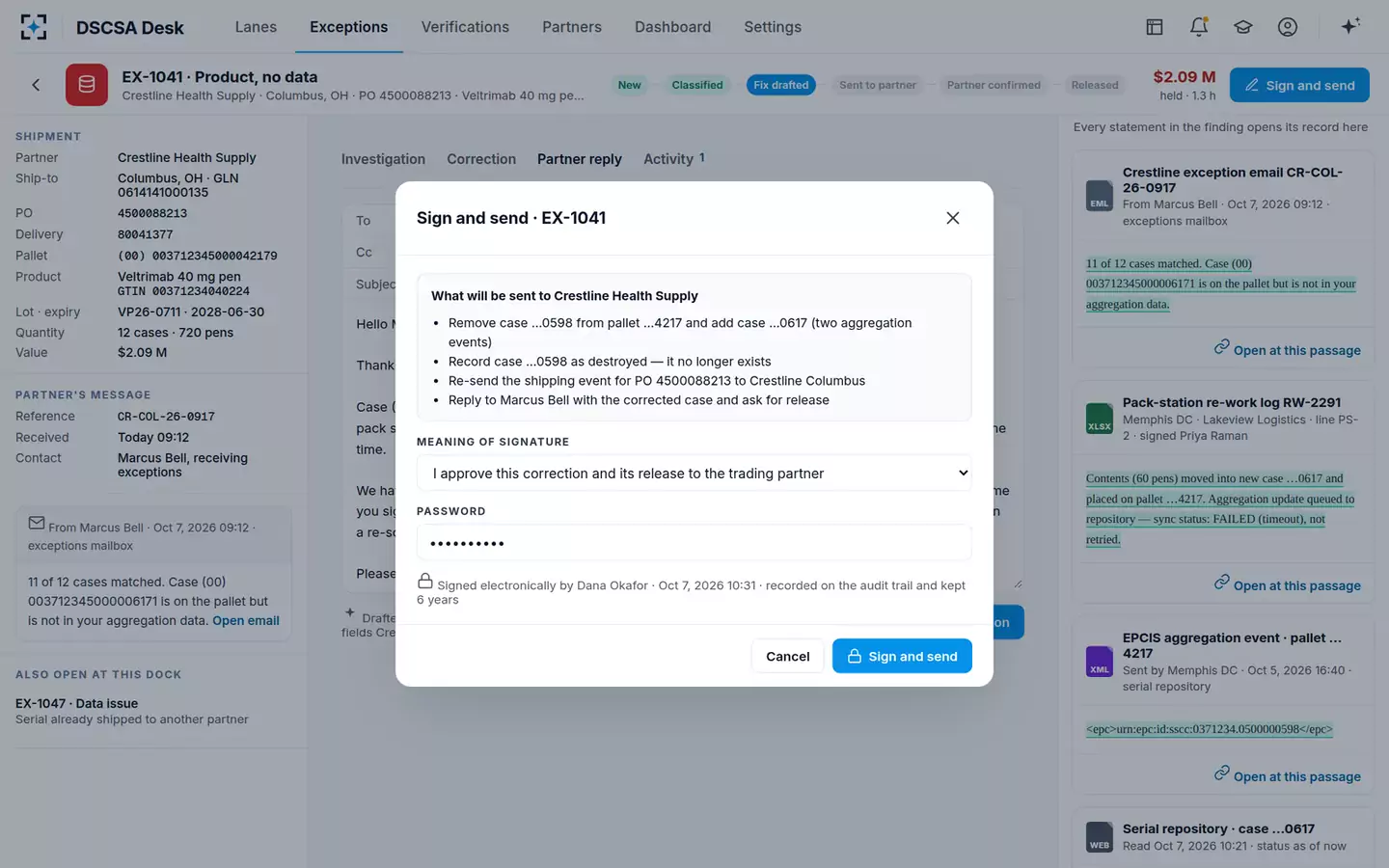Click the reference CR-COL-26-0917
1389x868 pixels.
166,417
